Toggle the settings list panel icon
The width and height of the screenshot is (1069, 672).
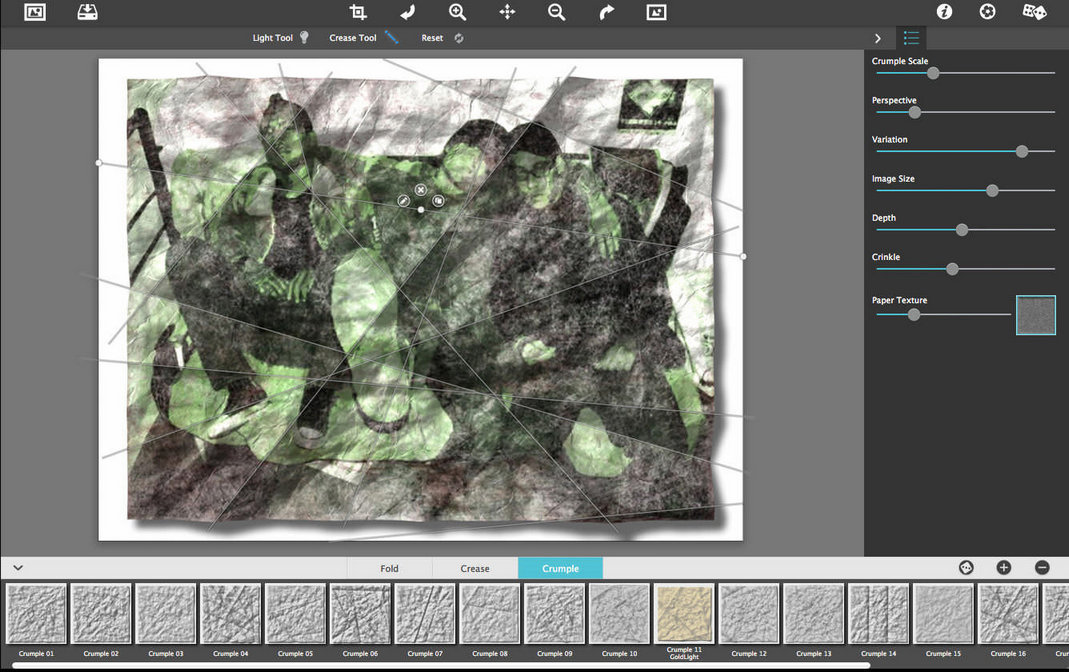pos(912,38)
